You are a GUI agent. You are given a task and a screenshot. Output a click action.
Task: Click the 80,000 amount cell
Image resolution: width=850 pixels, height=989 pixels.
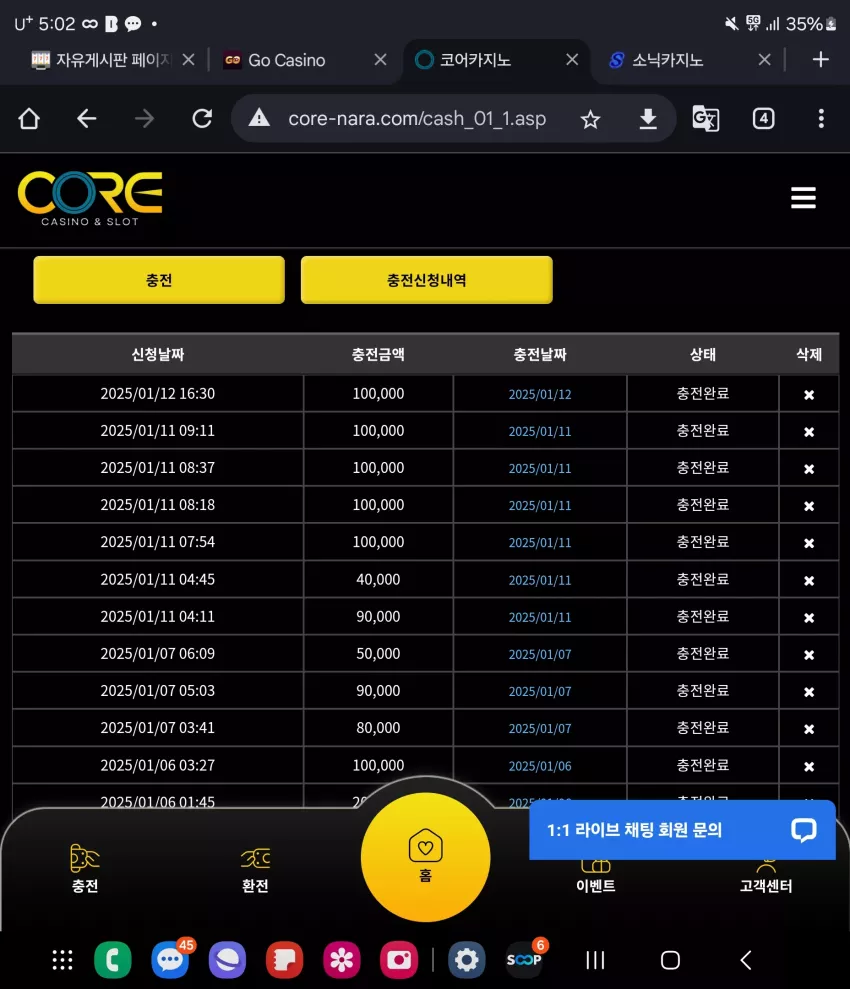point(378,728)
